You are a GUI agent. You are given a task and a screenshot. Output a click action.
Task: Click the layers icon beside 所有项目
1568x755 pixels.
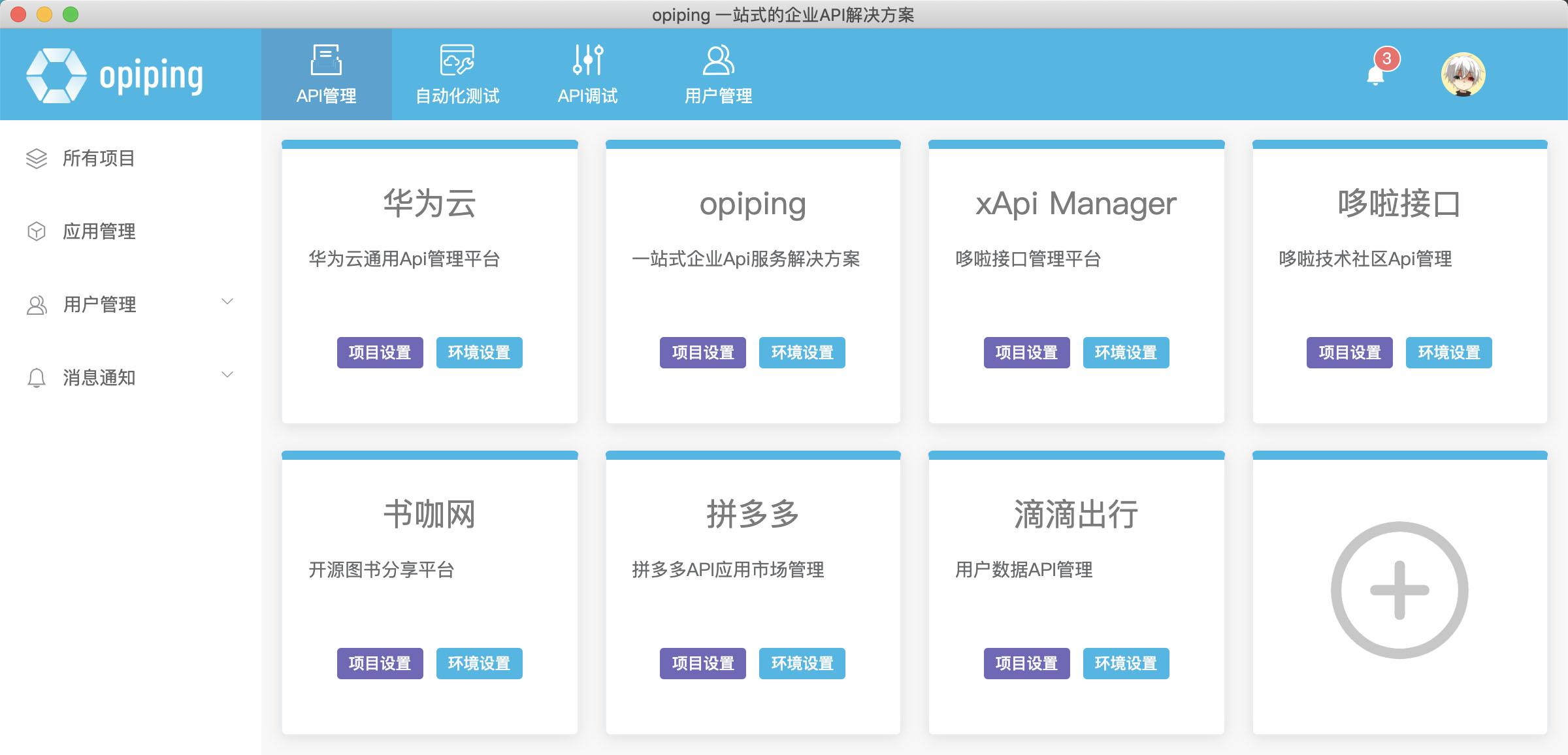click(x=37, y=158)
